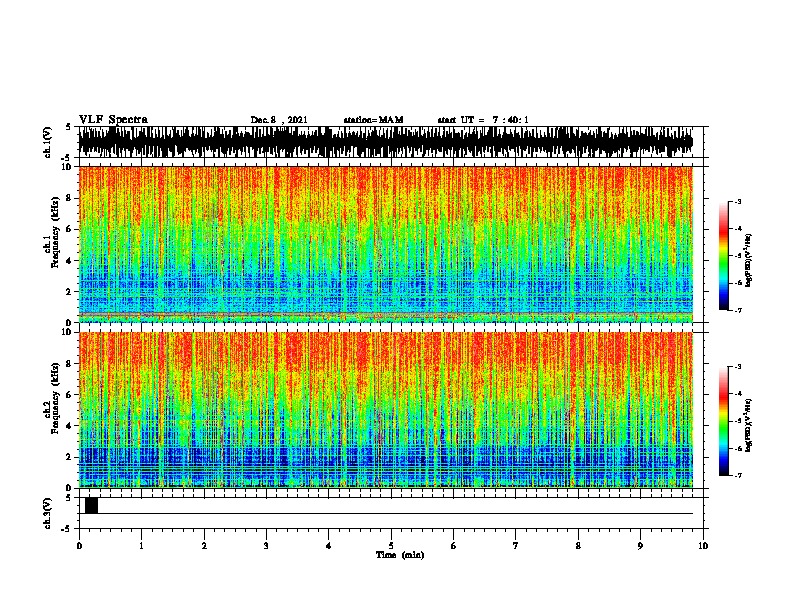Viewport: 792px width, 612px height.
Task: Click time axis tick label "8"
Action: click(578, 546)
